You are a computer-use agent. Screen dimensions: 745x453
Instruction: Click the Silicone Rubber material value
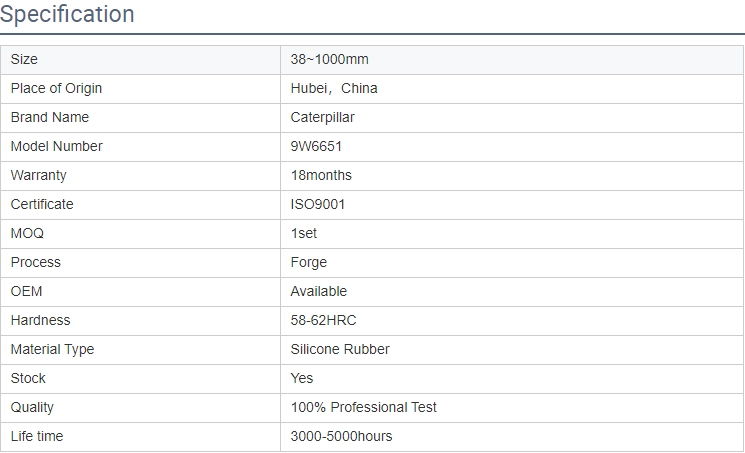[340, 349]
